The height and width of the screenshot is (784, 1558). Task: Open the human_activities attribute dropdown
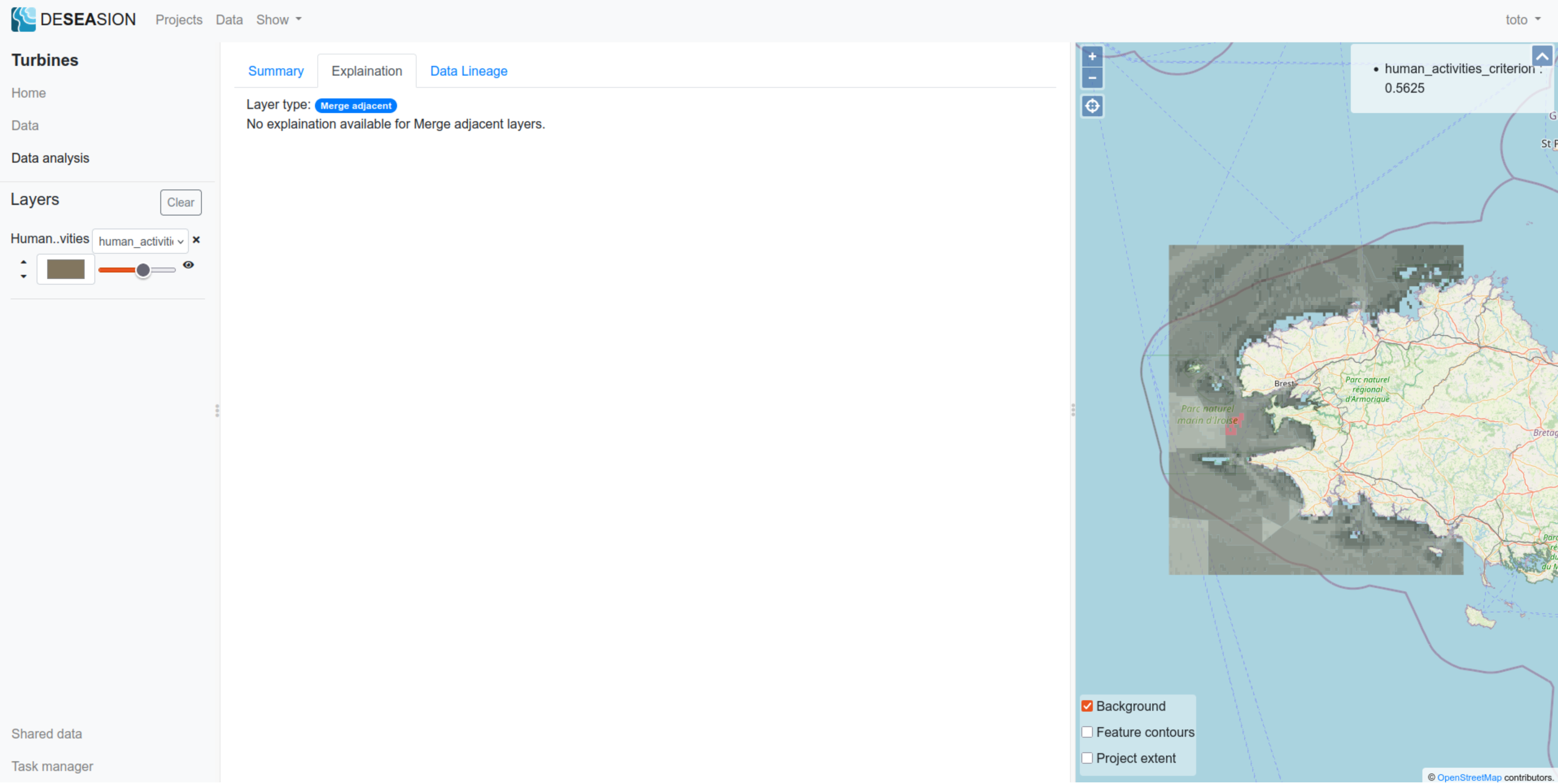point(141,241)
